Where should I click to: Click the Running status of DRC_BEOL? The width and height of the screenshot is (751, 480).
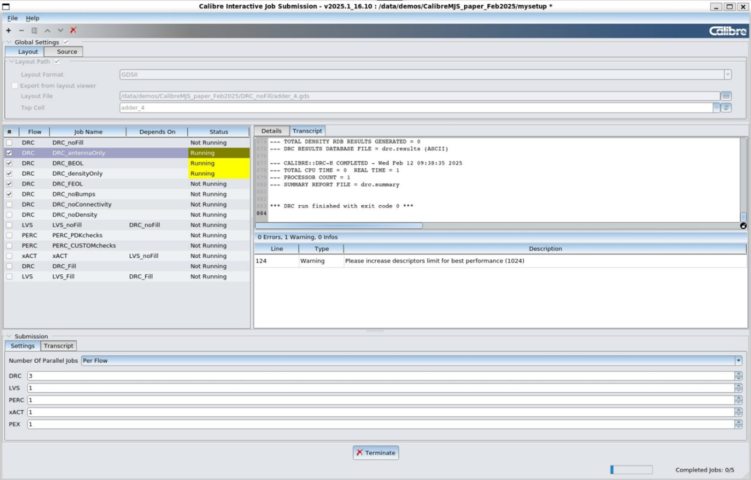(218, 163)
